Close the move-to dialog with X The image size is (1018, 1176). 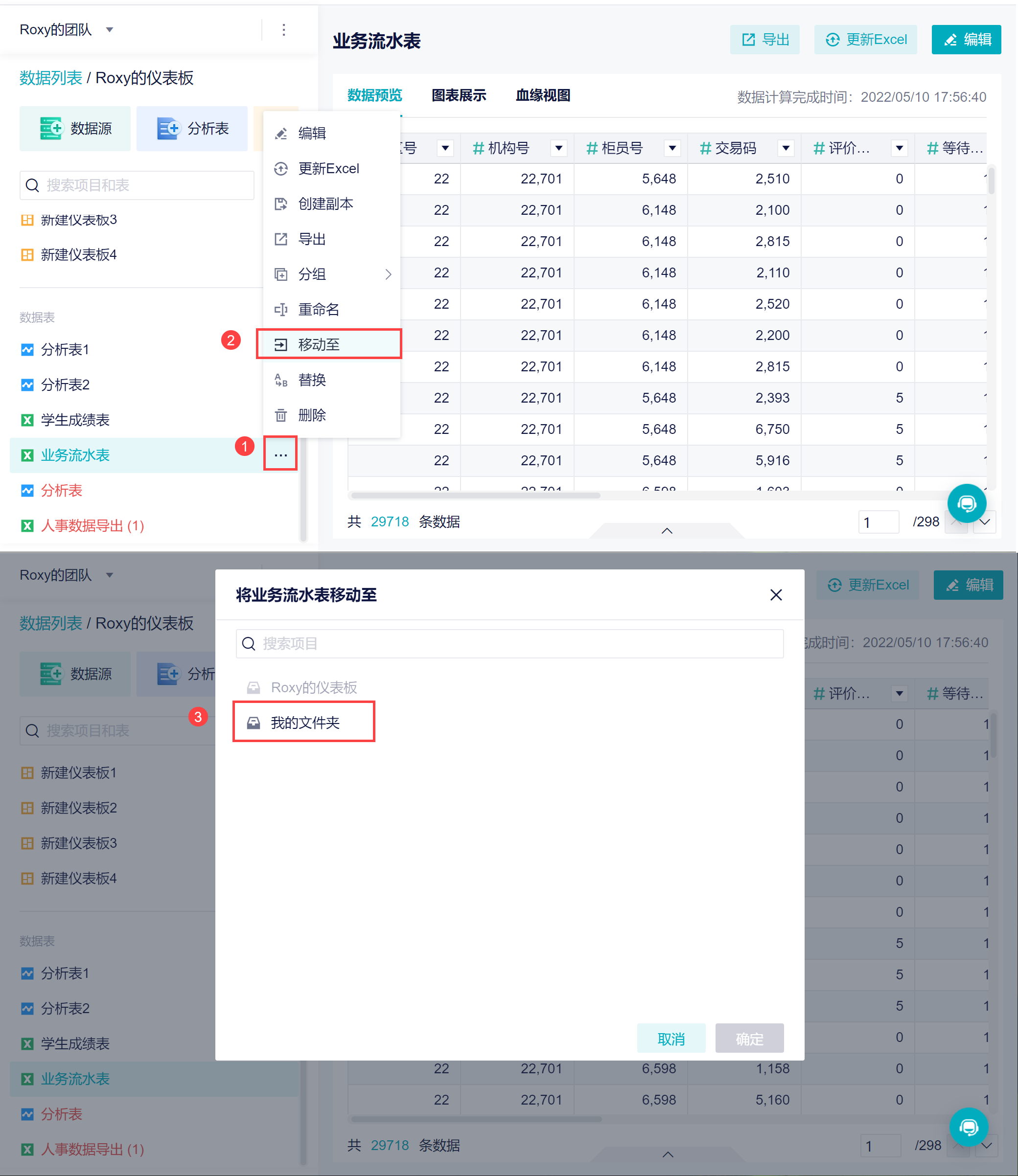point(775,594)
